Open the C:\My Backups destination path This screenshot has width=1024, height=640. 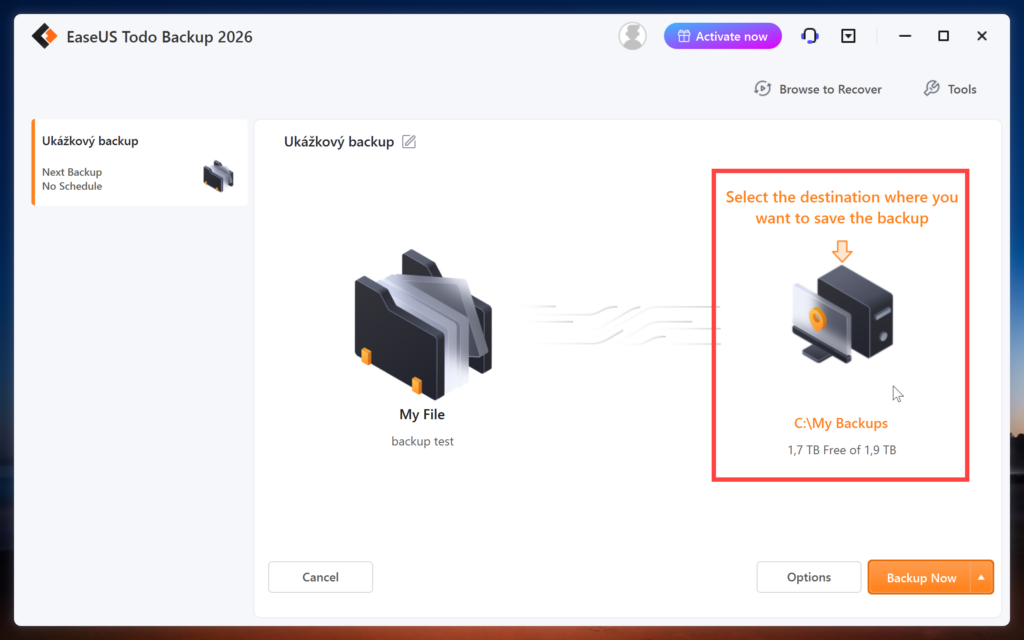[x=840, y=423]
